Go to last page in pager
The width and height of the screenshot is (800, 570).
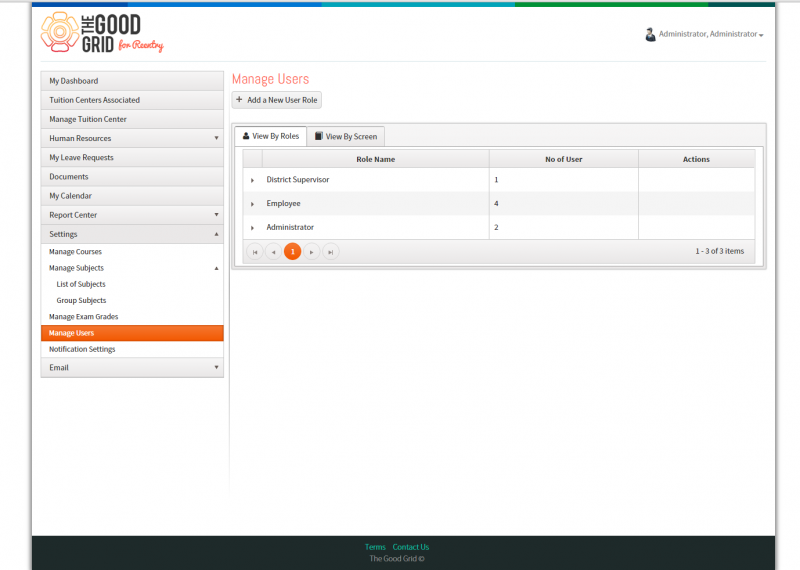click(x=331, y=252)
